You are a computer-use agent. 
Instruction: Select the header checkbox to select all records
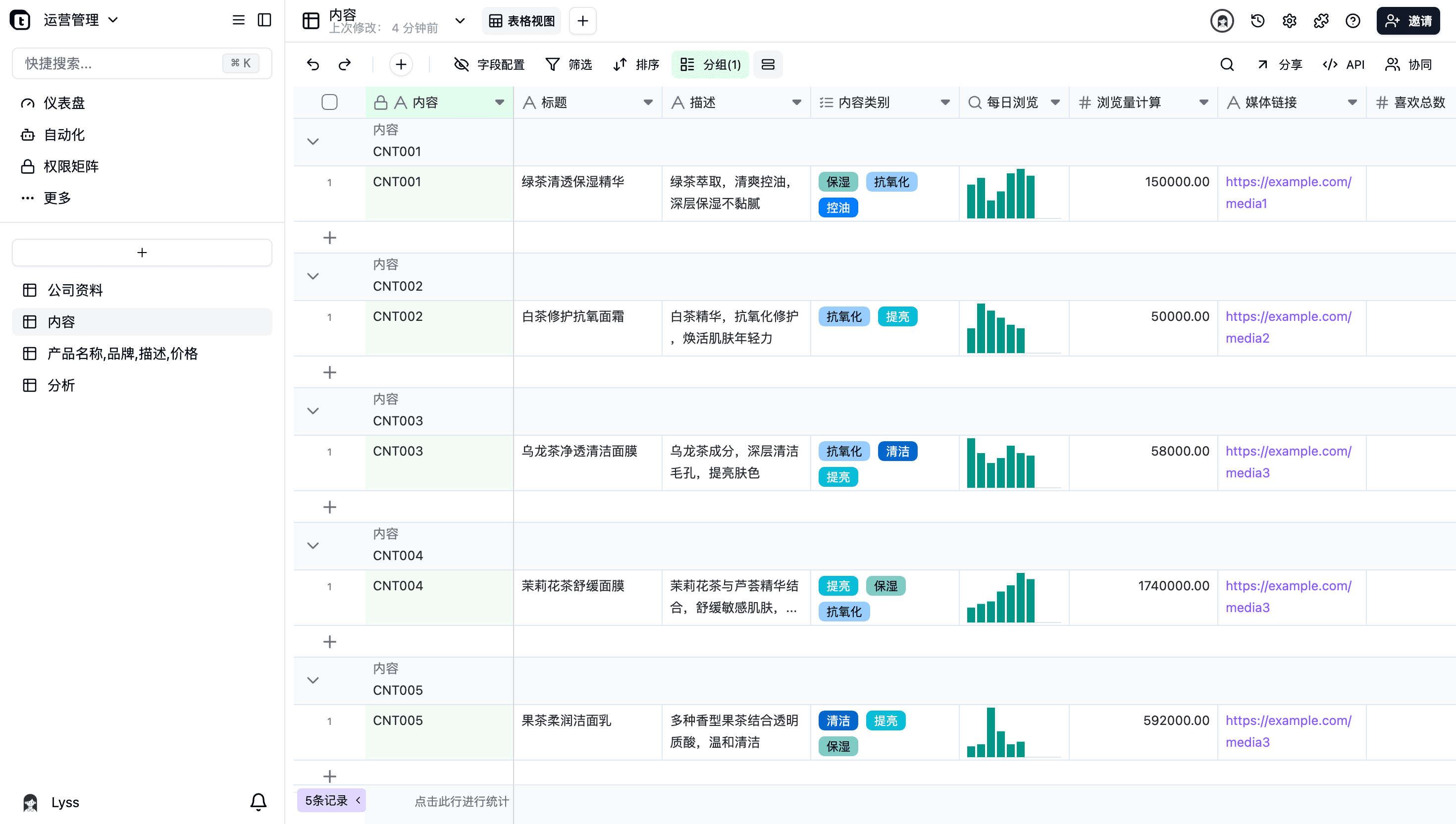(x=330, y=103)
